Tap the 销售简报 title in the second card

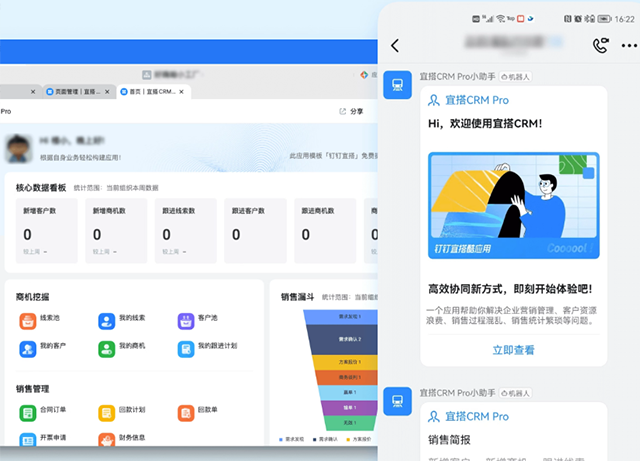[x=449, y=440]
